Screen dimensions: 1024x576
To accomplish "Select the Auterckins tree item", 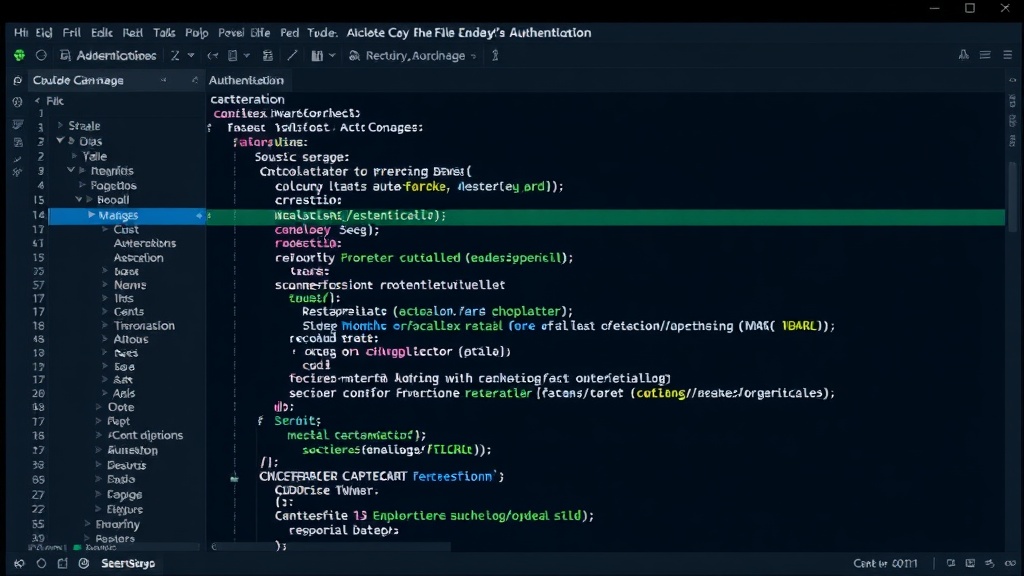I will [144, 243].
